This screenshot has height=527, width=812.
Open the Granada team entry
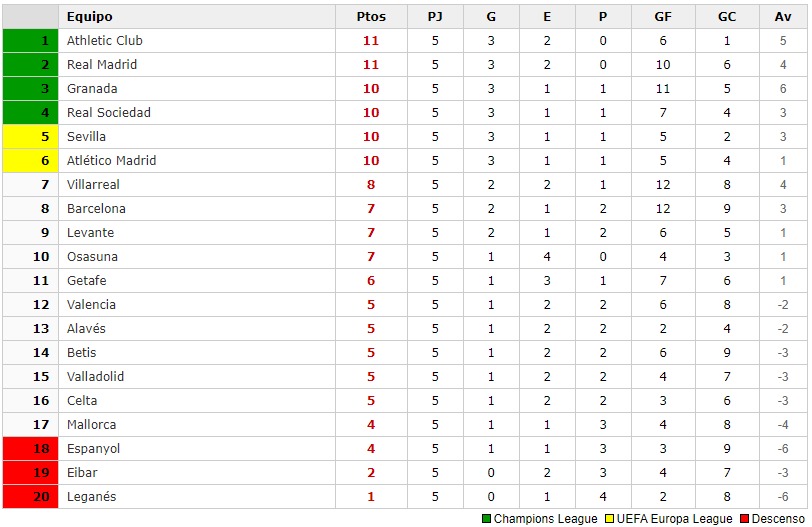92,89
